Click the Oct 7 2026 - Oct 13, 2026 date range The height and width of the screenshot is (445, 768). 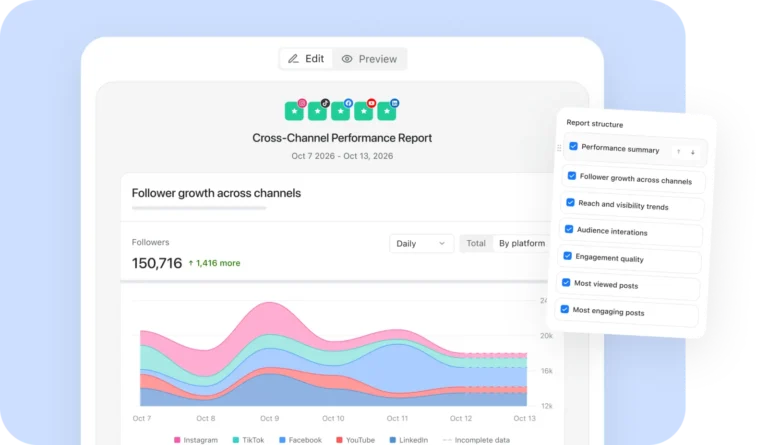point(342,156)
